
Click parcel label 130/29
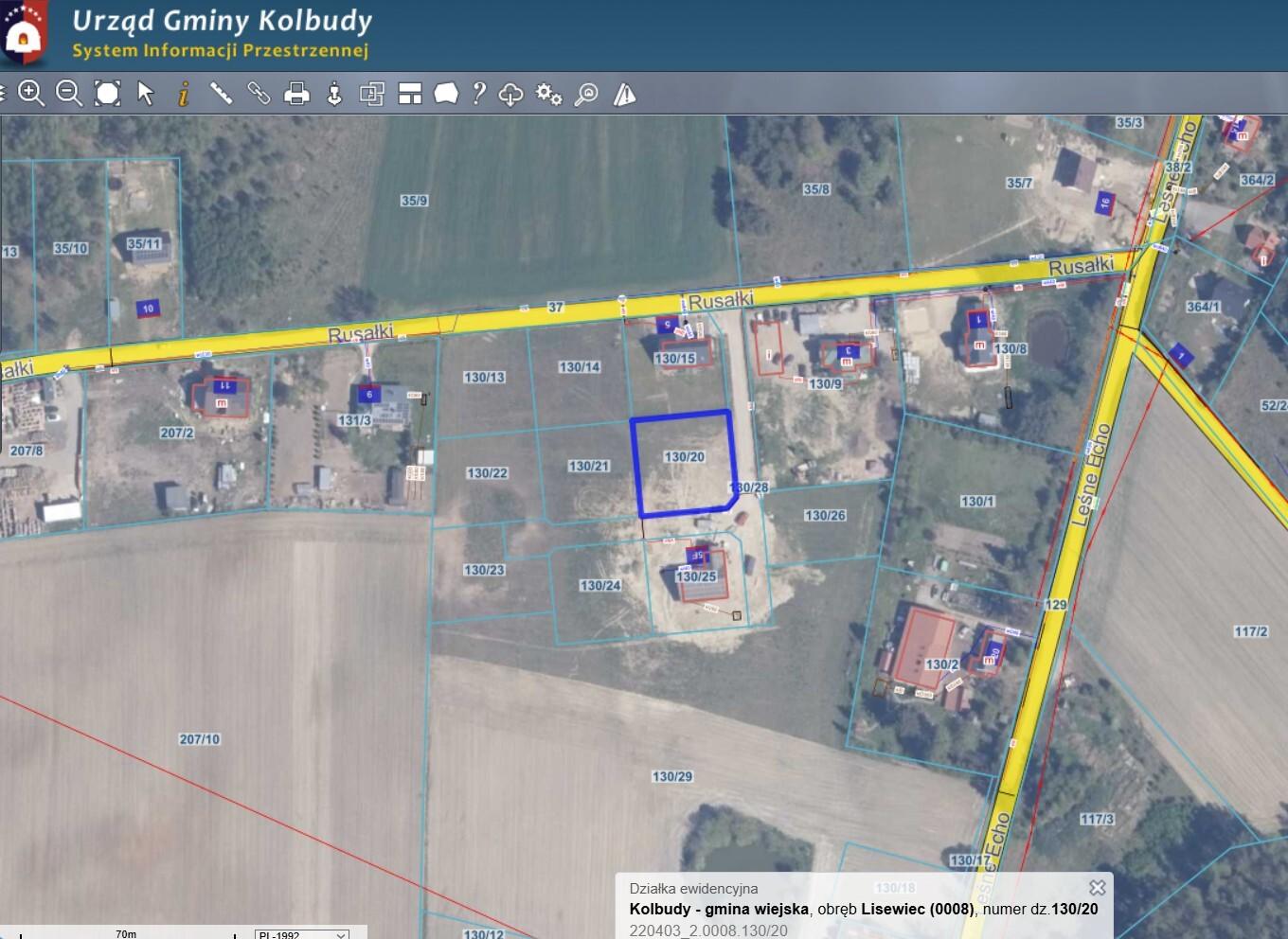[x=672, y=776]
